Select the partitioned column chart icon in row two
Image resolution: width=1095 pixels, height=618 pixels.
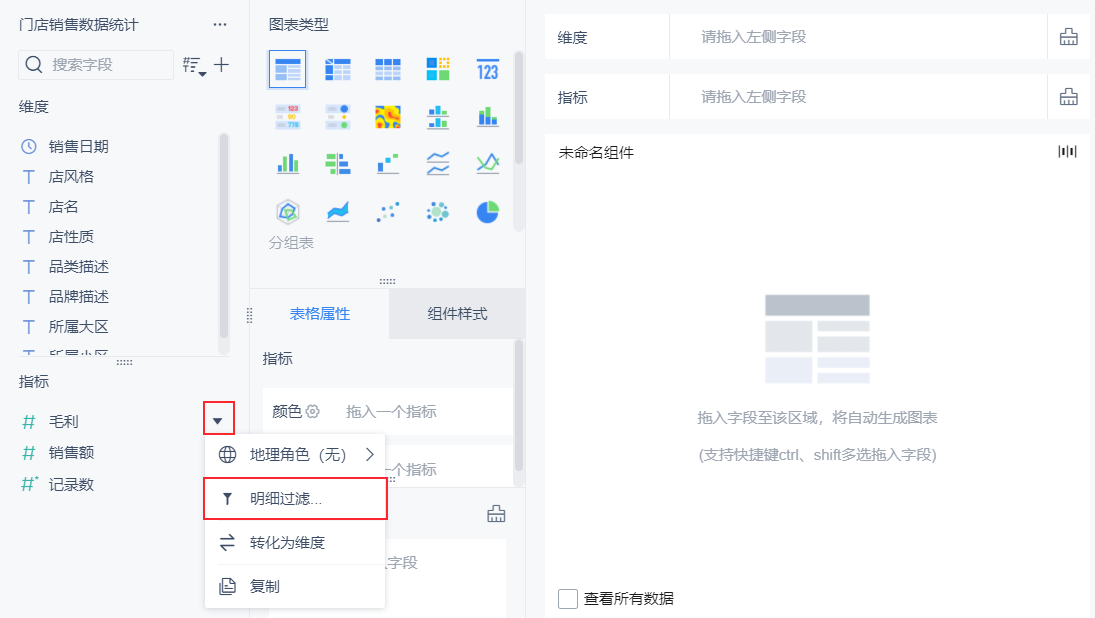[x=438, y=117]
